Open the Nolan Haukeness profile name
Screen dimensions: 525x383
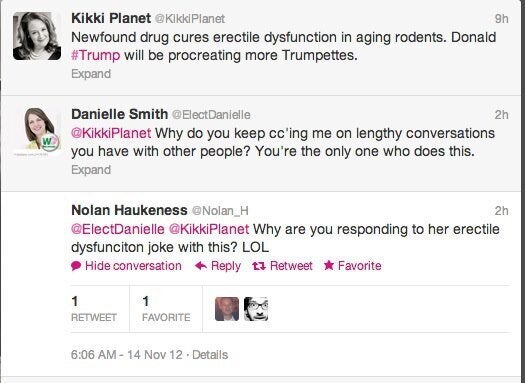click(129, 210)
